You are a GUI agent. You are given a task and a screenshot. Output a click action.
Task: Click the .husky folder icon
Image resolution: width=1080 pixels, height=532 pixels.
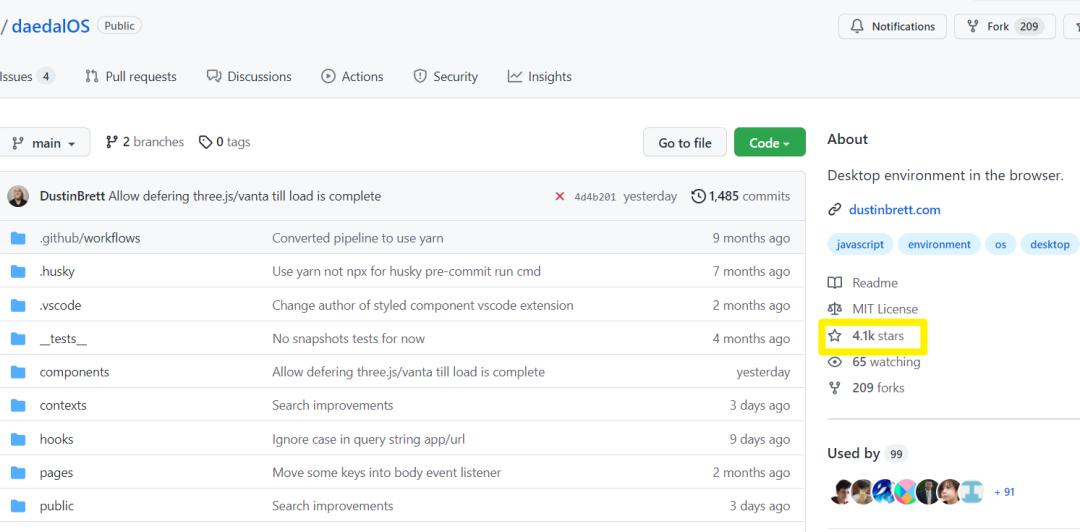click(x=18, y=272)
